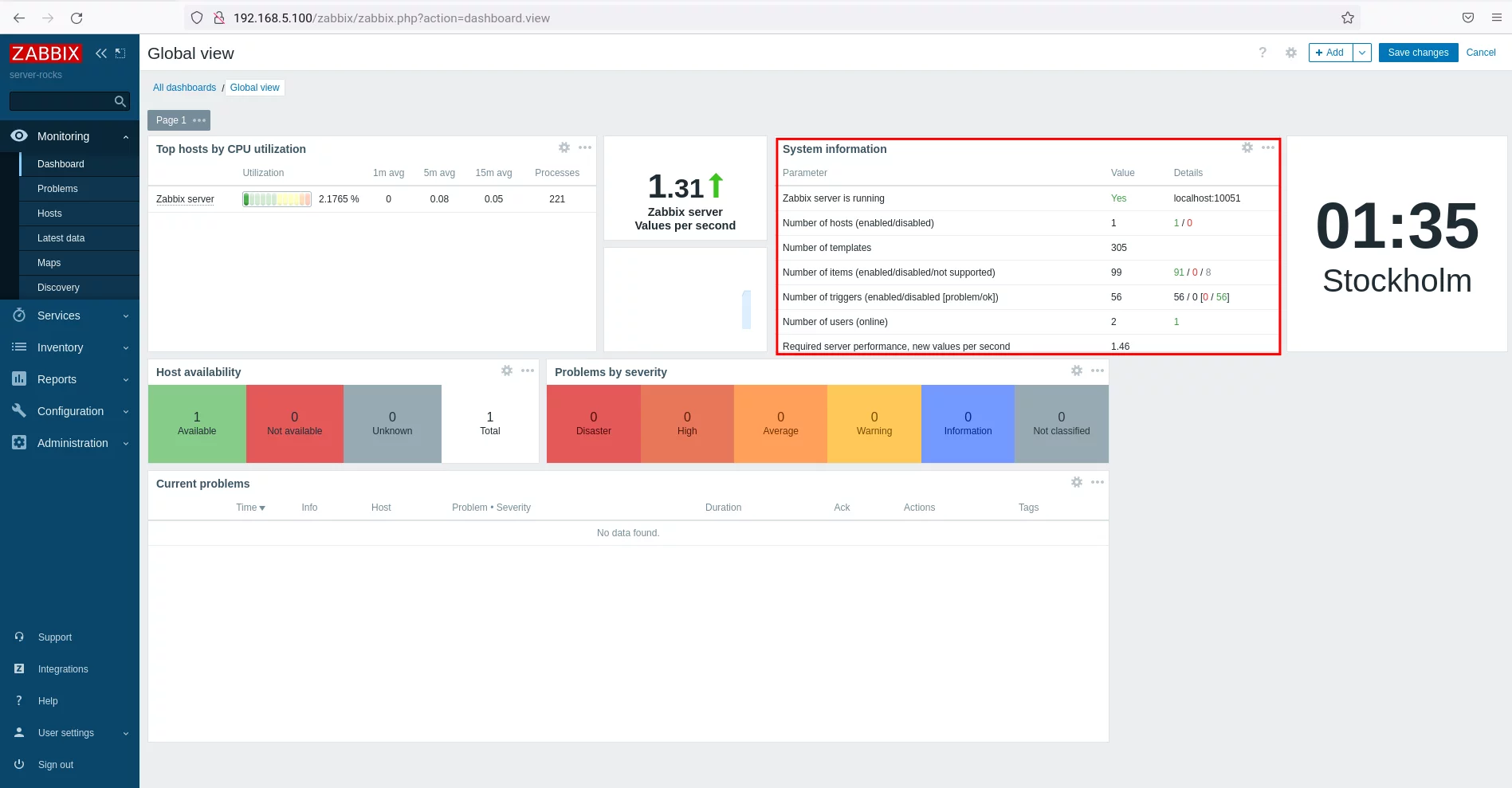
Task: Edit Current problems widget gear
Action: tap(1077, 482)
